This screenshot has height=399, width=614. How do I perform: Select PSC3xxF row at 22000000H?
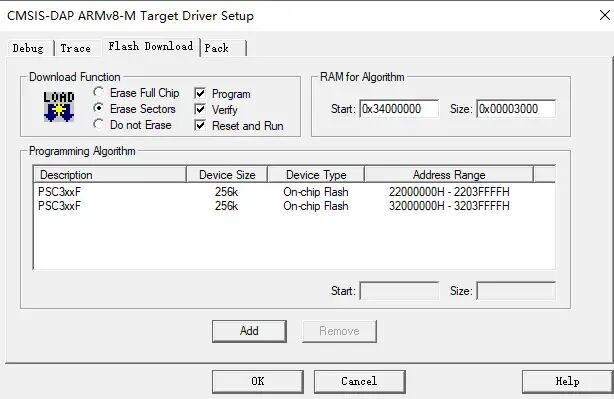tap(294, 192)
